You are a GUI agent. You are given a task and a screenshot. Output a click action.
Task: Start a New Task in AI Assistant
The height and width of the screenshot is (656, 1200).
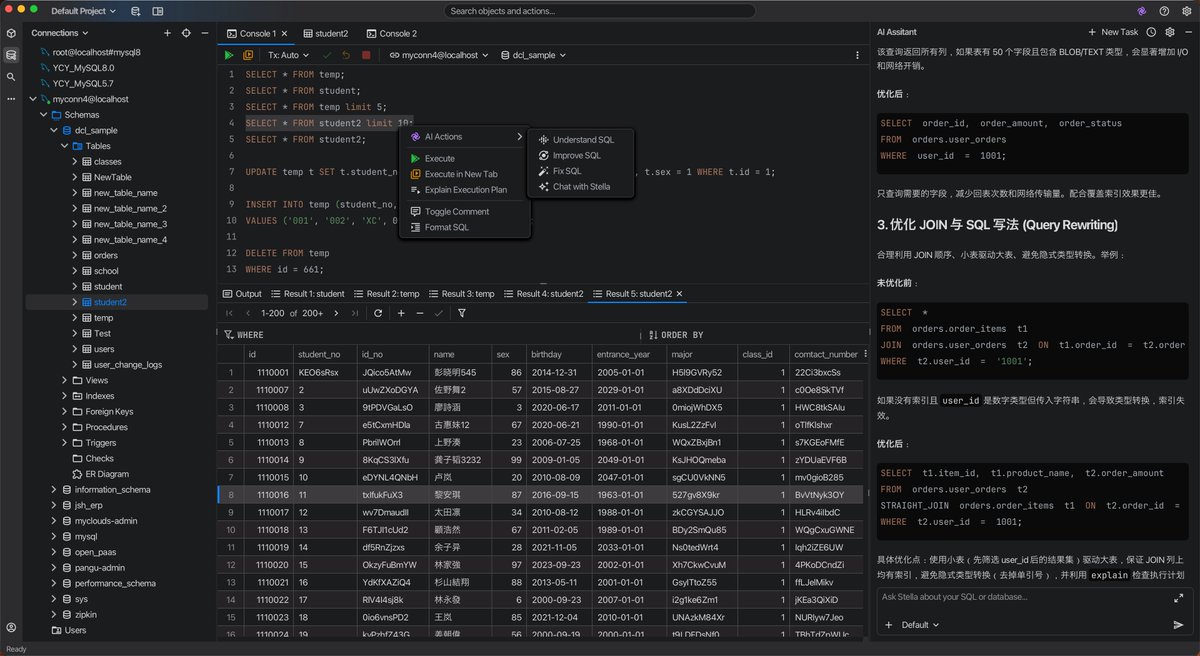(1113, 32)
